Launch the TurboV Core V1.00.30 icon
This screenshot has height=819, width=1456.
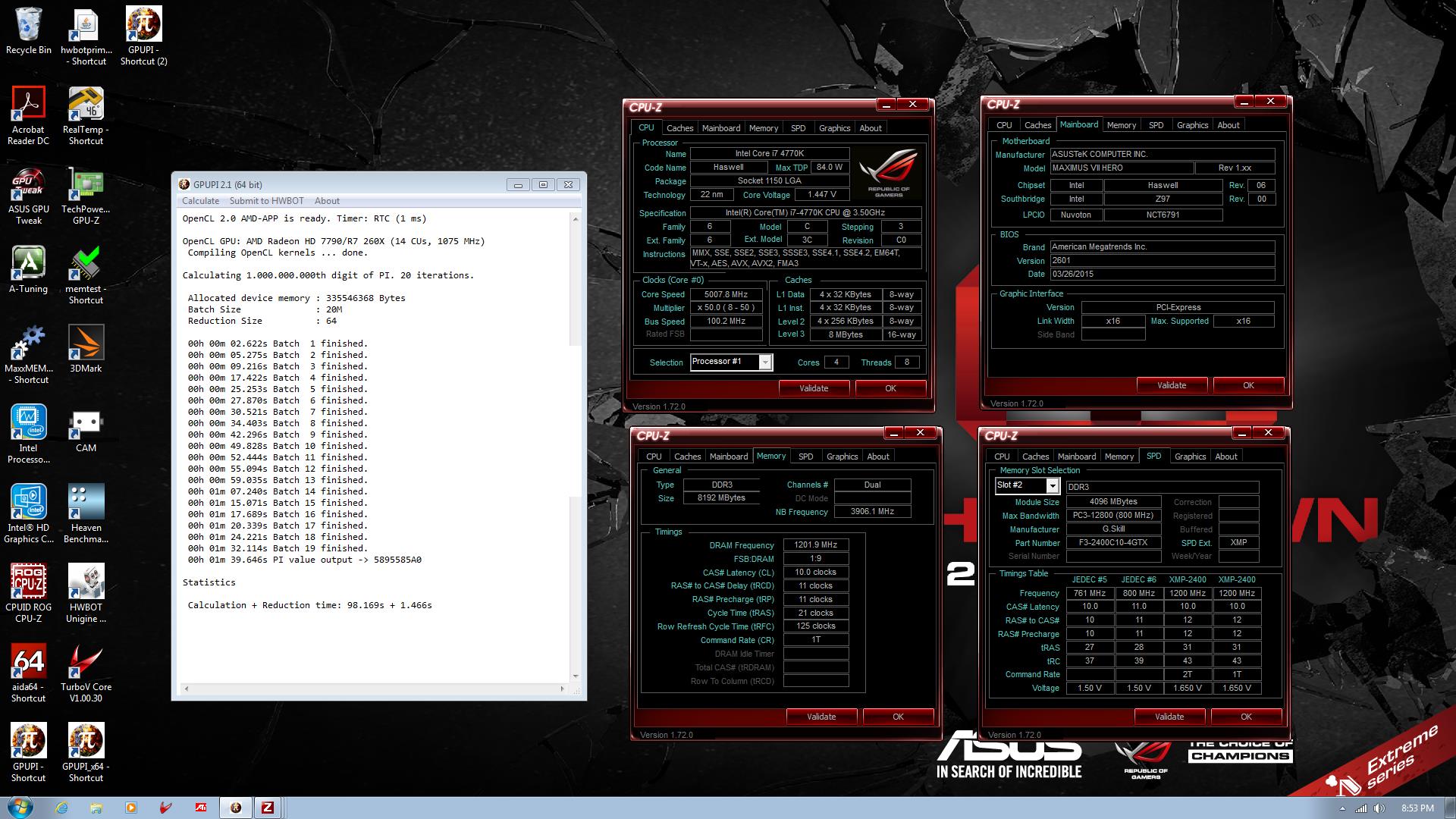click(x=86, y=673)
